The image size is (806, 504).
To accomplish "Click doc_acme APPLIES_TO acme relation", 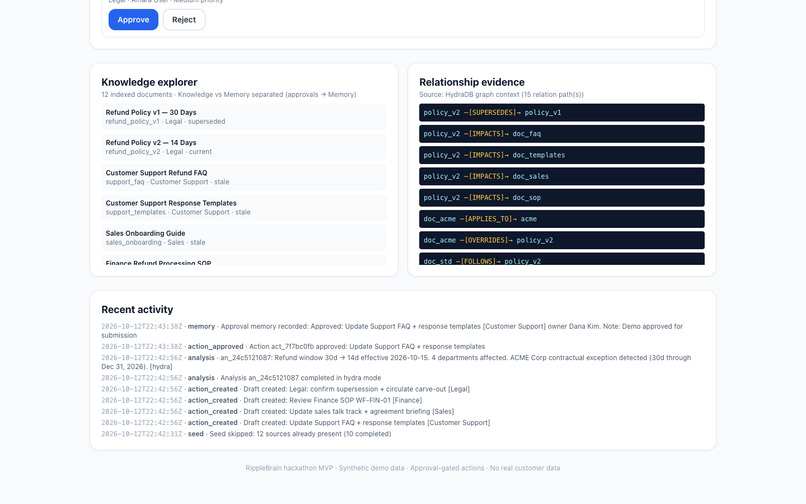I will pos(561,219).
